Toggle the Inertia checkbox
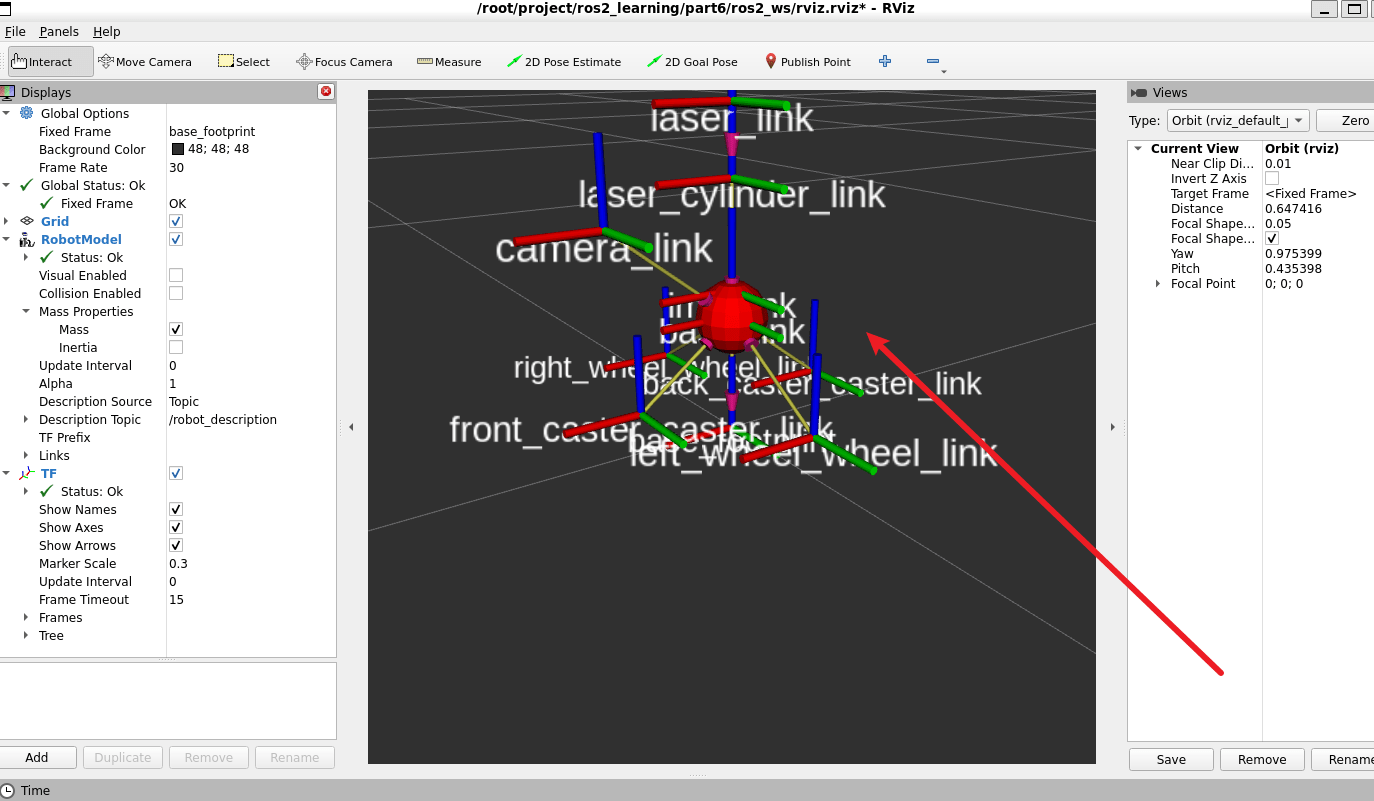This screenshot has width=1374, height=801. click(x=176, y=347)
